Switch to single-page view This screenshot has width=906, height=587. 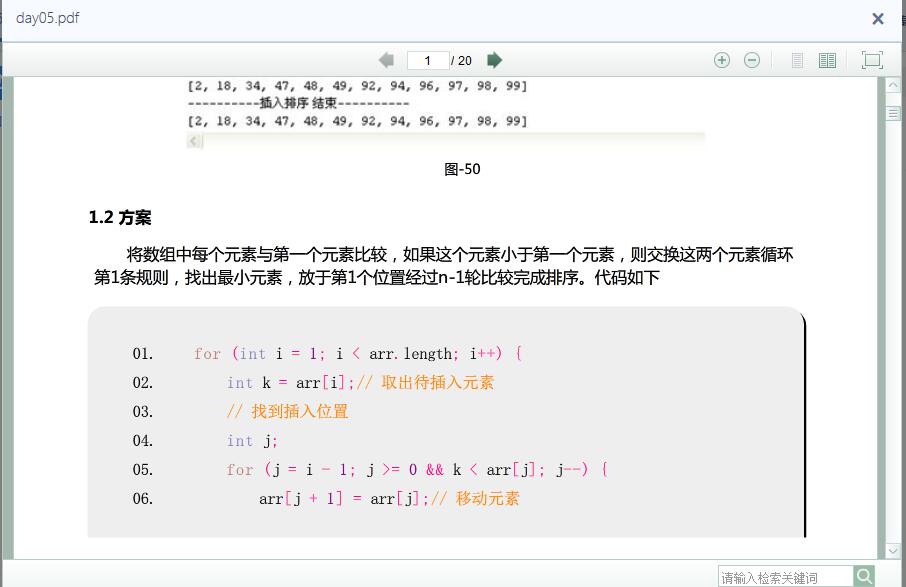click(797, 60)
